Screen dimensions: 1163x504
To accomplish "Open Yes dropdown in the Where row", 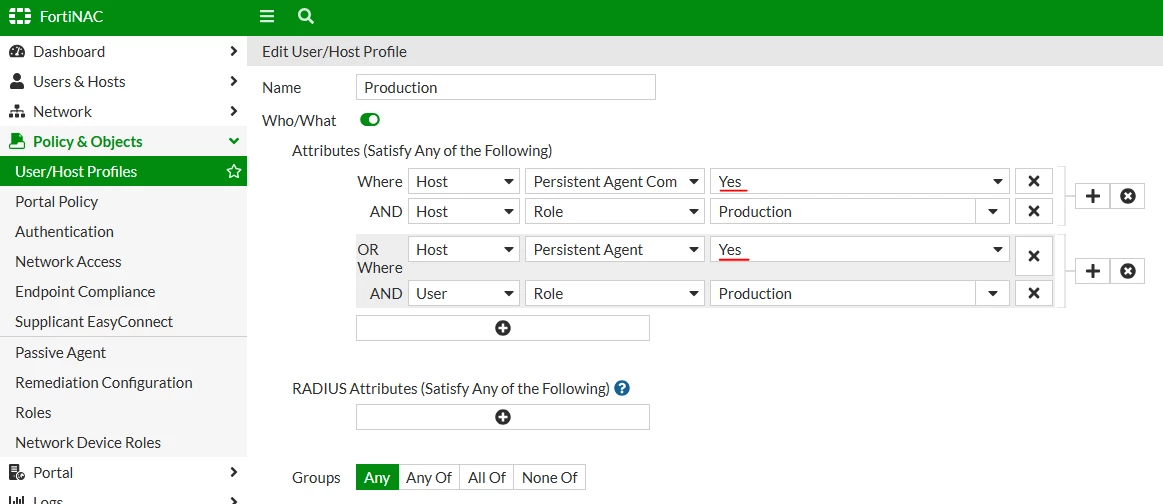I will tap(860, 182).
